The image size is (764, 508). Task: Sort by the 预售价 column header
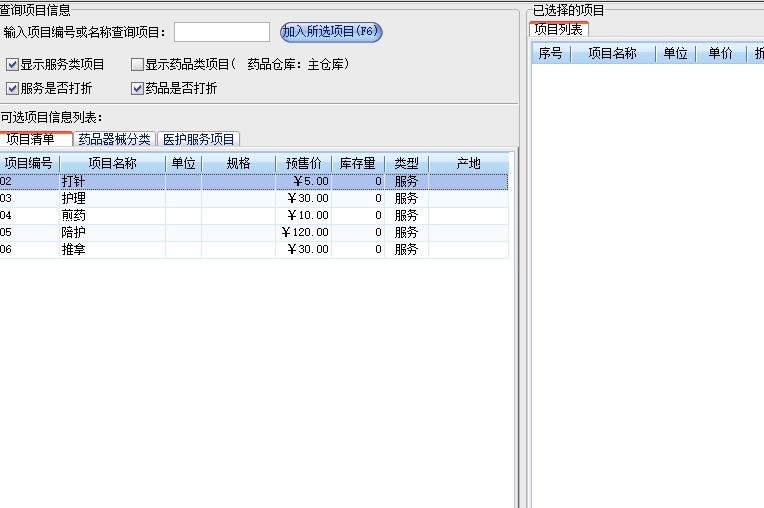303,163
